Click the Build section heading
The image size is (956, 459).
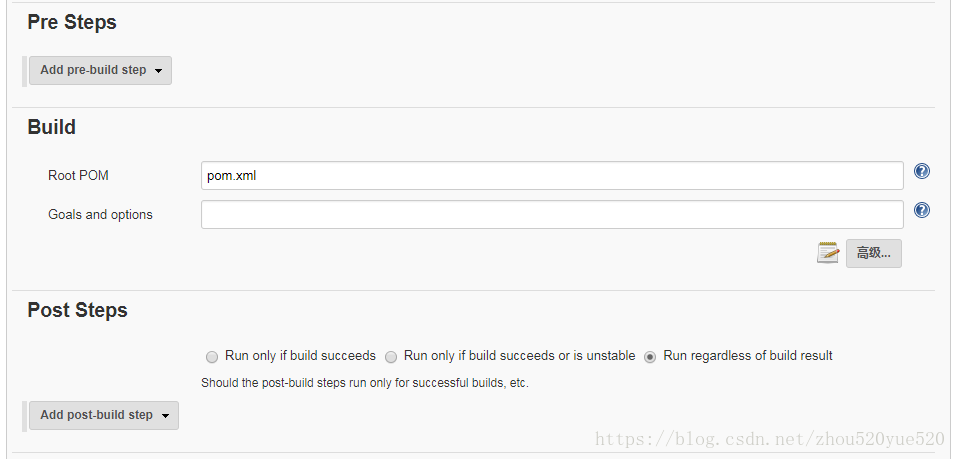(52, 127)
